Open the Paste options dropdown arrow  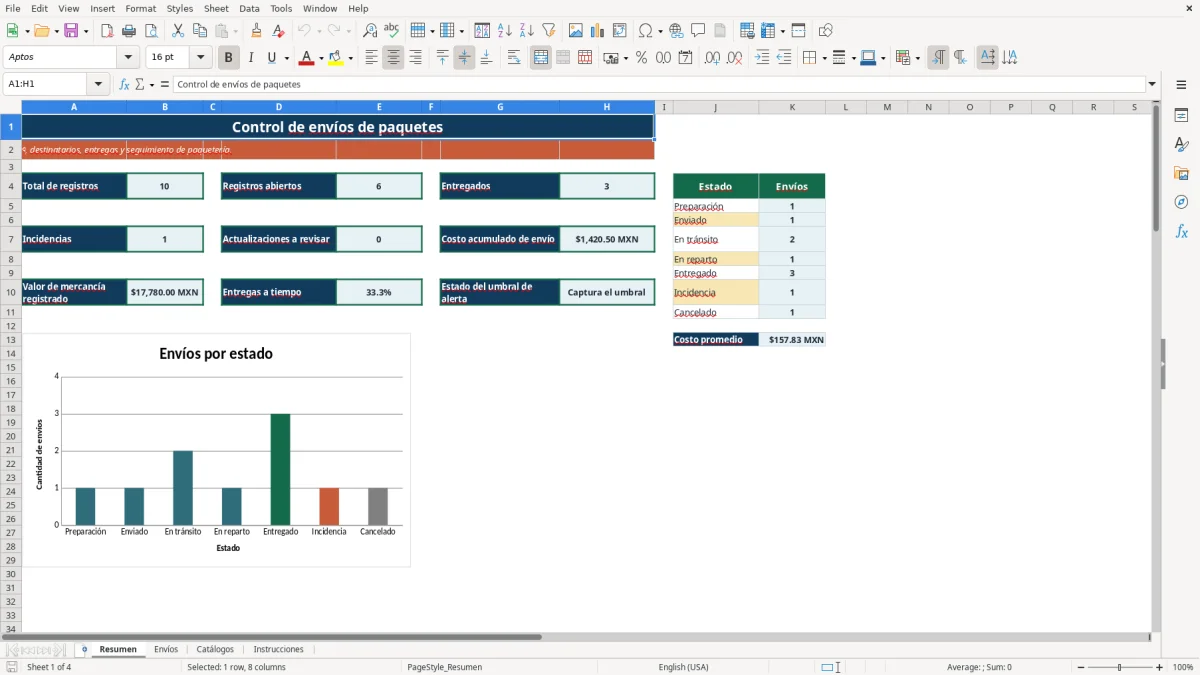click(x=235, y=31)
